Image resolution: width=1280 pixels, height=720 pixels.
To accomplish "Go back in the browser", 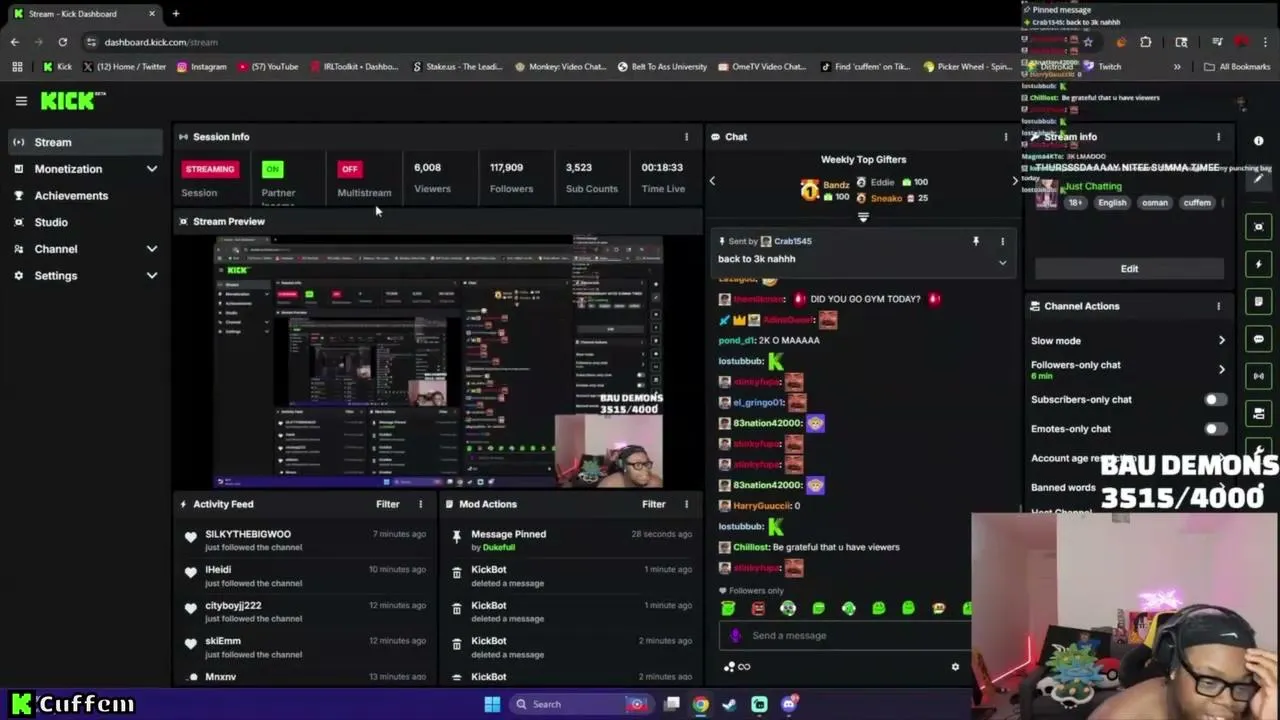I will [x=14, y=42].
